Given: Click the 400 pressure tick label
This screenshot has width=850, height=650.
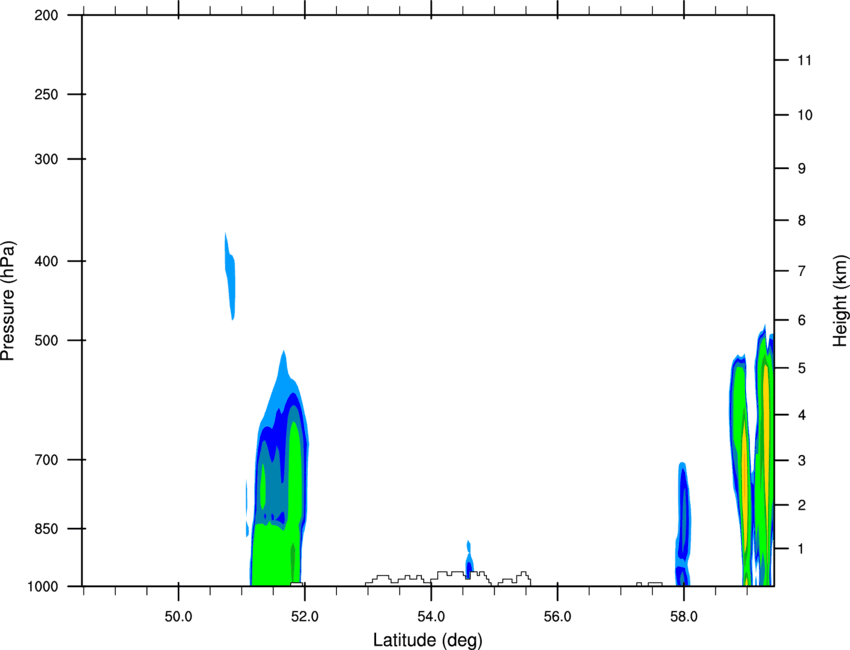Looking at the screenshot, I should pos(46,261).
